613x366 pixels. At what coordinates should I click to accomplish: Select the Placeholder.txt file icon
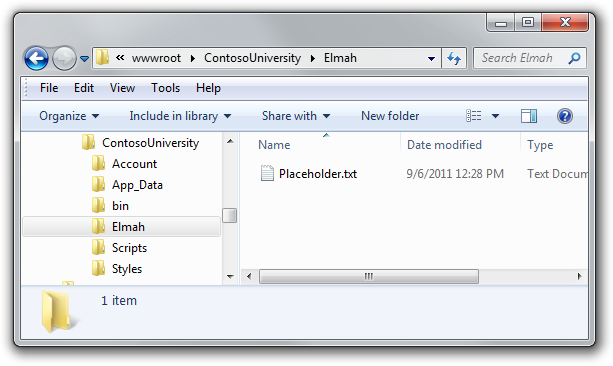tap(267, 174)
